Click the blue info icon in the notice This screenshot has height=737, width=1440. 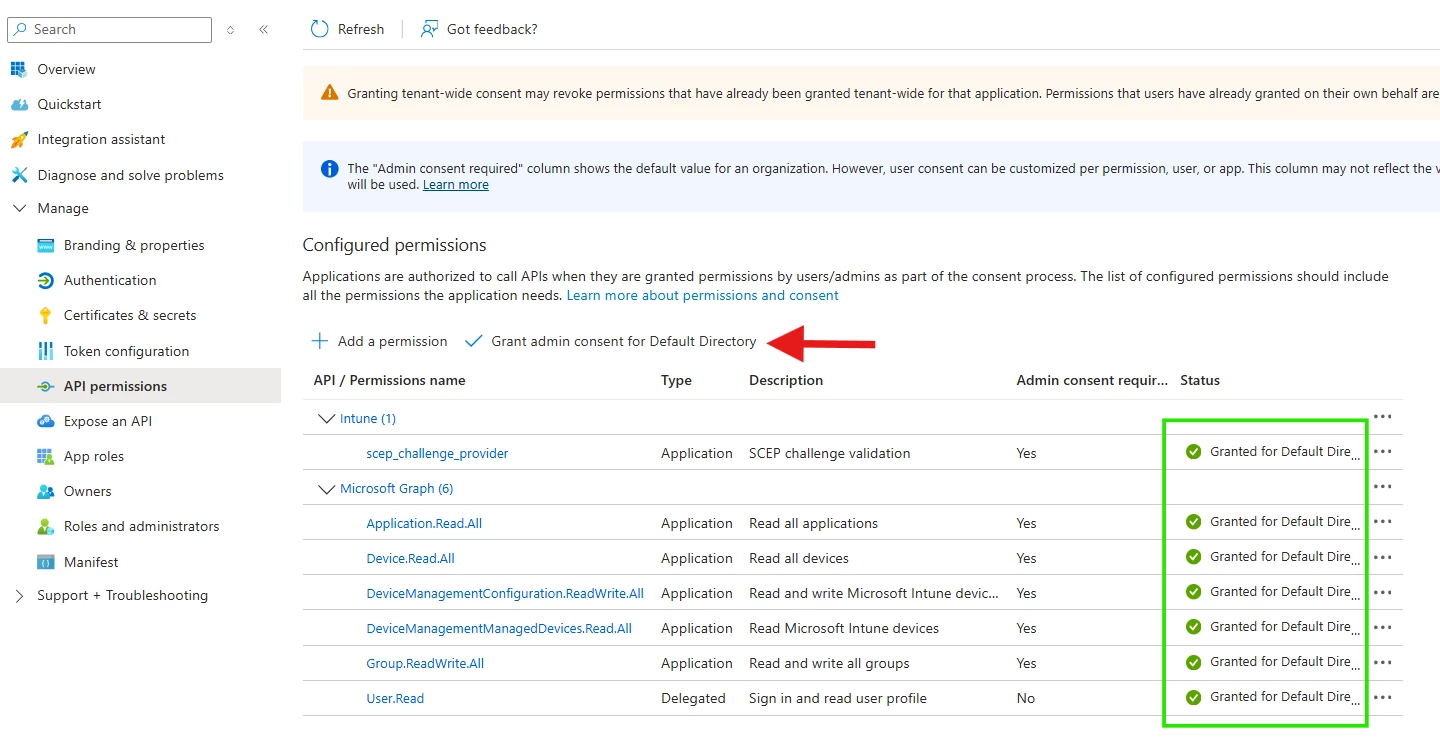[330, 169]
